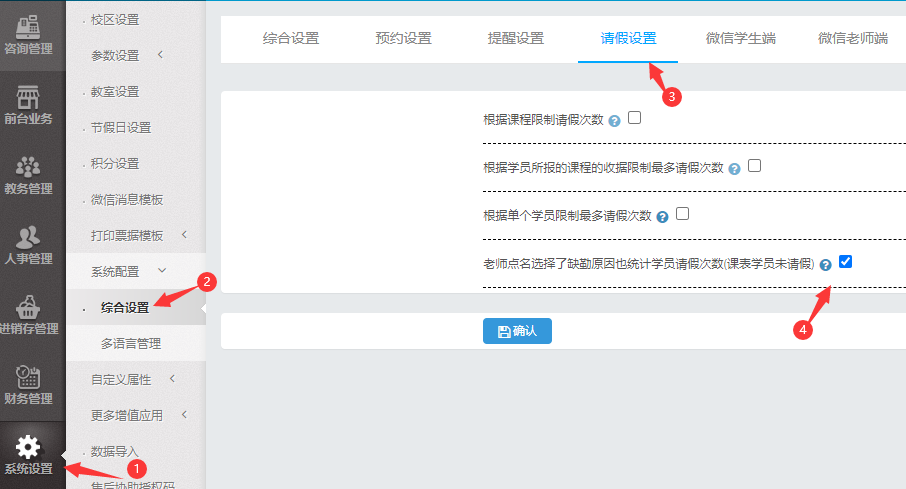Viewport: 906px width, 489px height.
Task: Click label text 根据课程限制请假次数
Action: [543, 120]
